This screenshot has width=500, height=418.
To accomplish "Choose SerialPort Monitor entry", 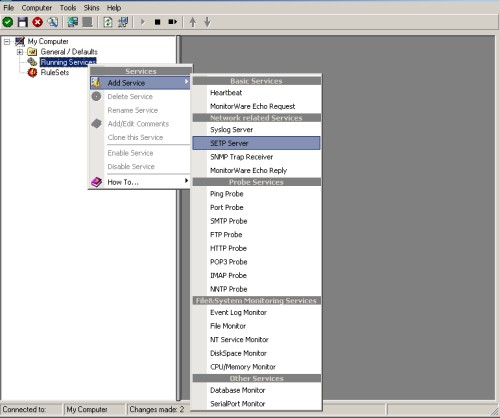I will pyautogui.click(x=256, y=404).
